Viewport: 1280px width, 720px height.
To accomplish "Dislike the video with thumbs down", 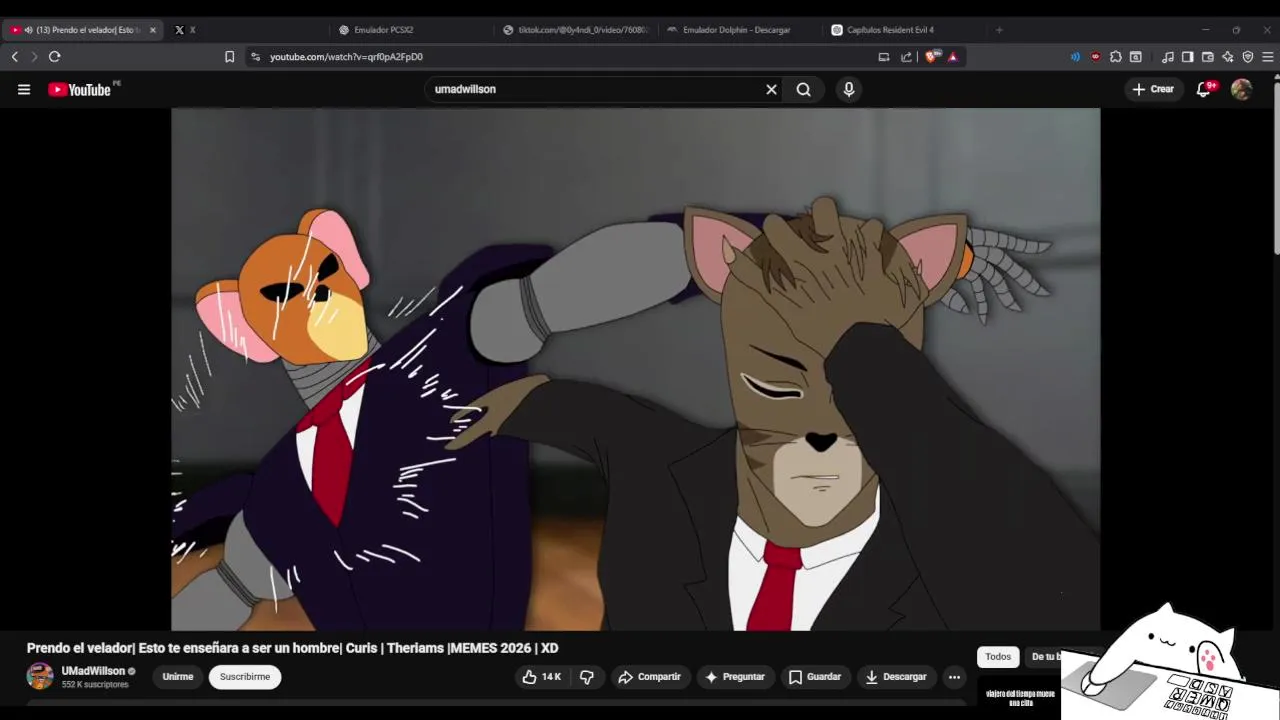I will click(587, 677).
